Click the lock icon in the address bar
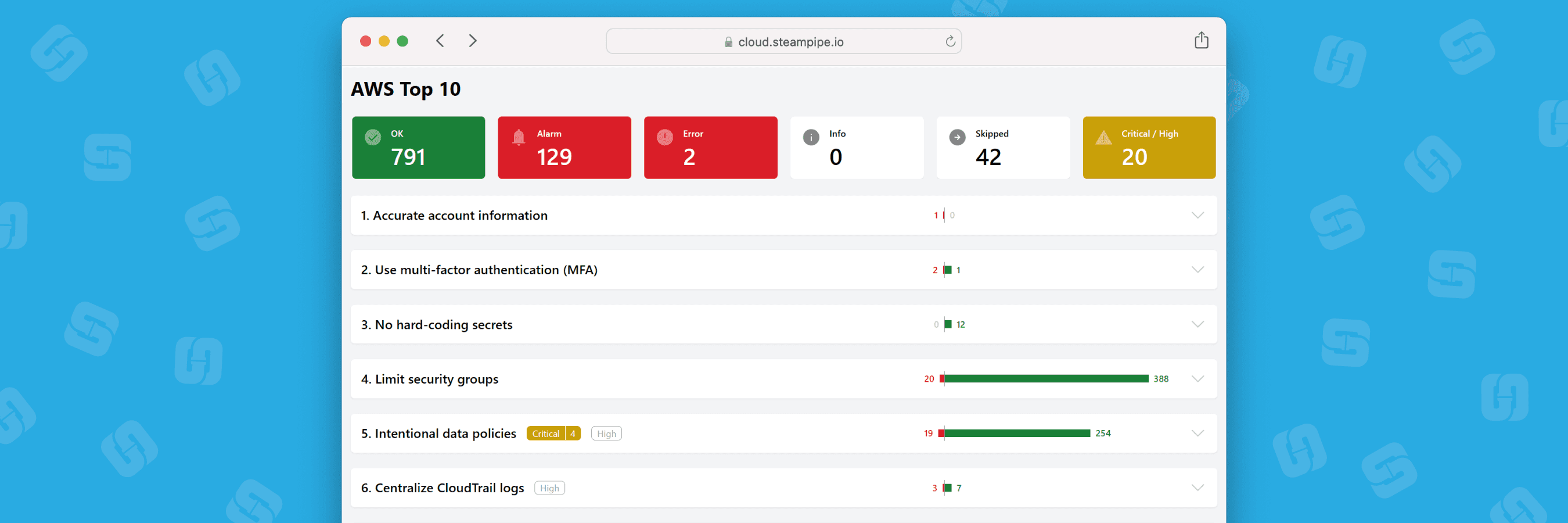 pos(728,42)
